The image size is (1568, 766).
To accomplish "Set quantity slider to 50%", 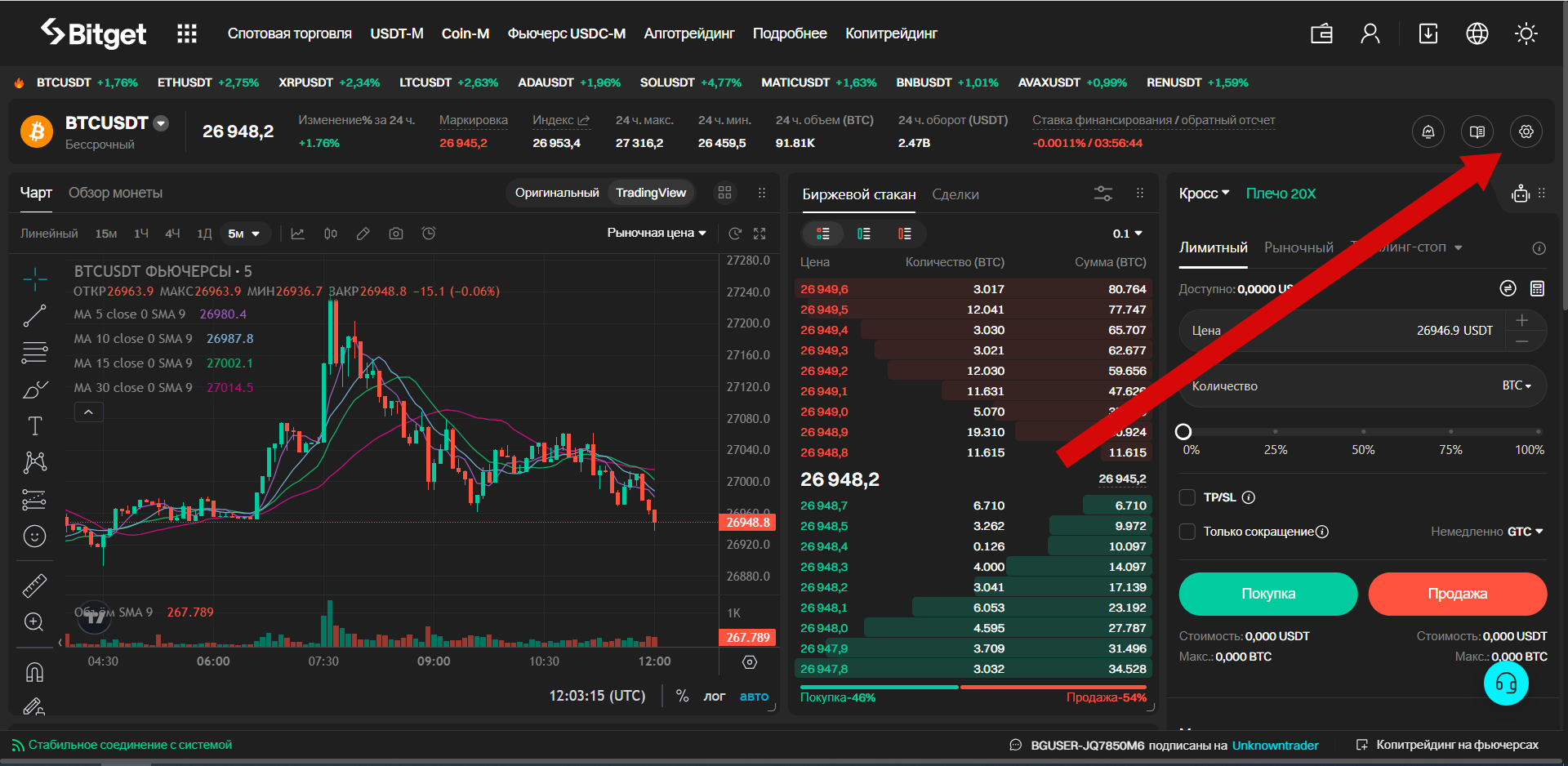I will click(1363, 432).
